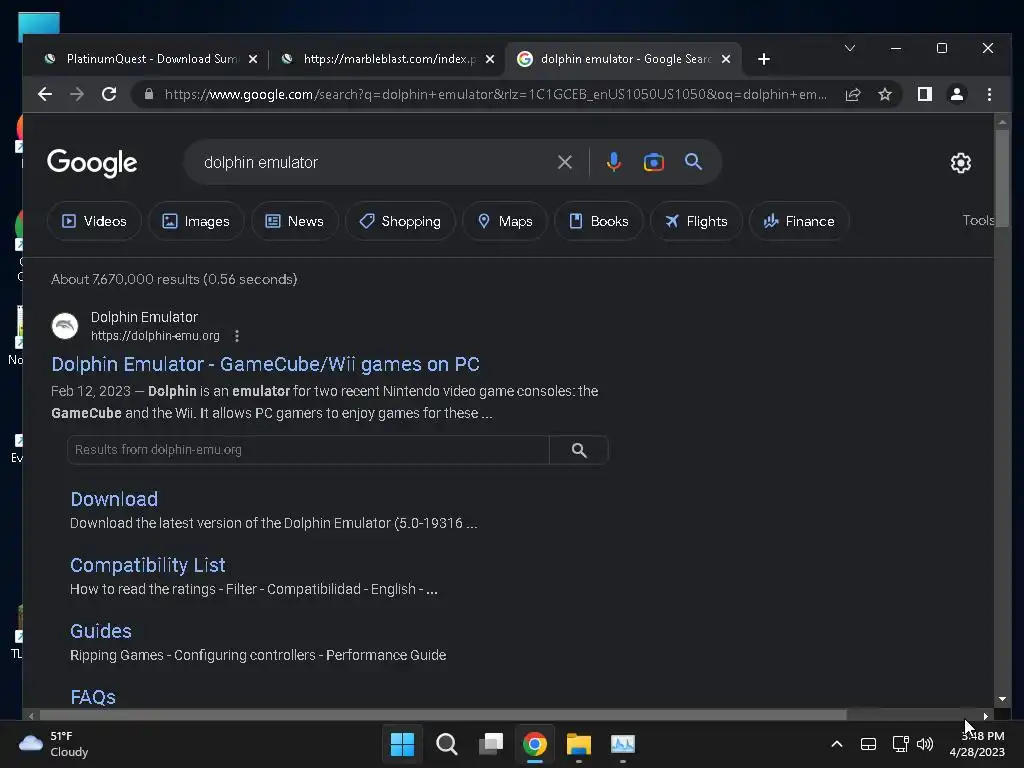The width and height of the screenshot is (1024, 768).
Task: Open File Explorer from taskbar
Action: [x=579, y=744]
